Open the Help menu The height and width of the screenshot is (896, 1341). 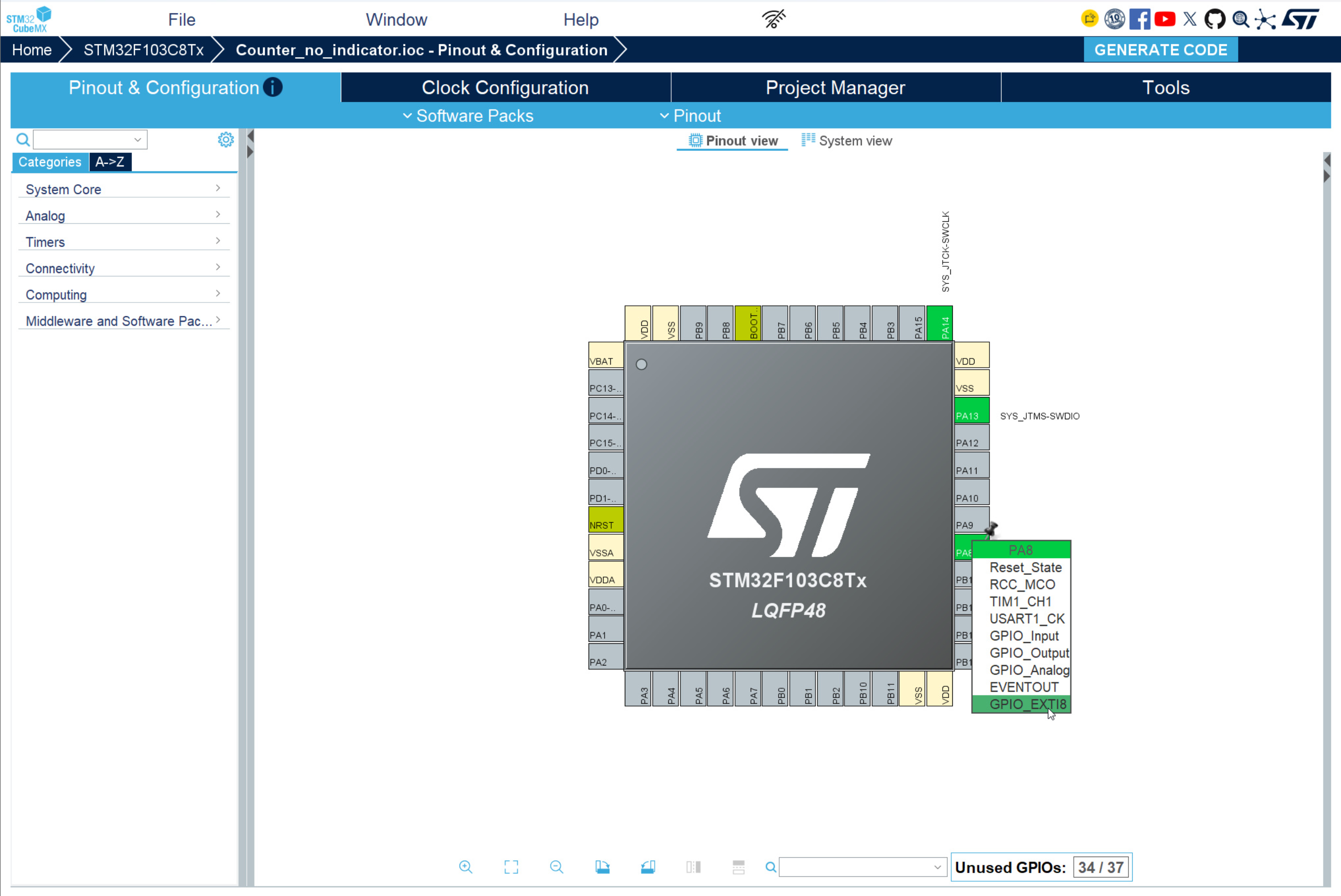pyautogui.click(x=581, y=19)
